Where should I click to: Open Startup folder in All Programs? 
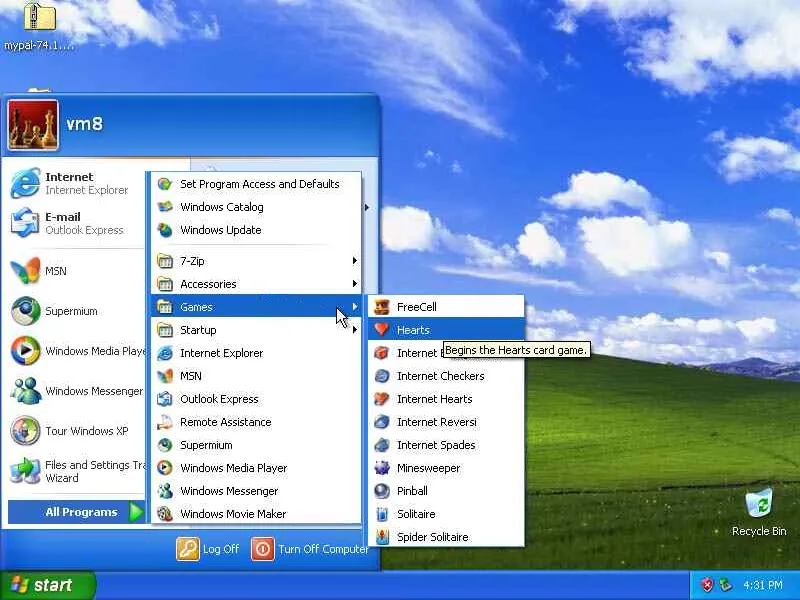click(256, 330)
